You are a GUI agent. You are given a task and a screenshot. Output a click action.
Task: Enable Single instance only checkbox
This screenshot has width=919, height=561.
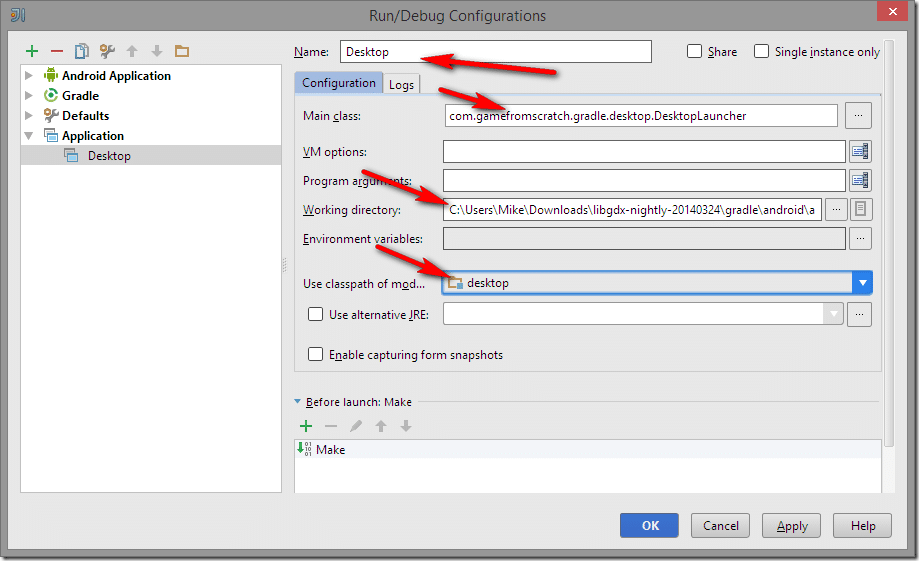click(x=761, y=51)
